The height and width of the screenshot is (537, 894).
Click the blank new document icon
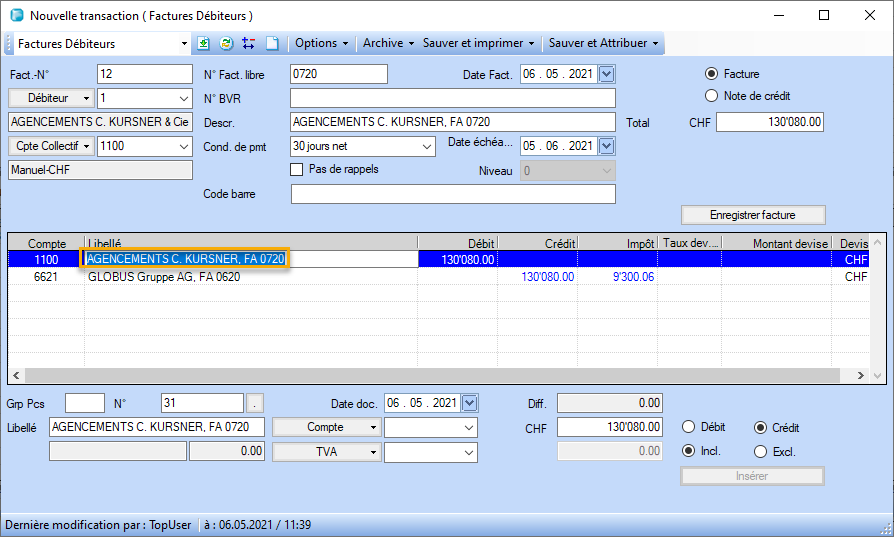pyautogui.click(x=271, y=44)
